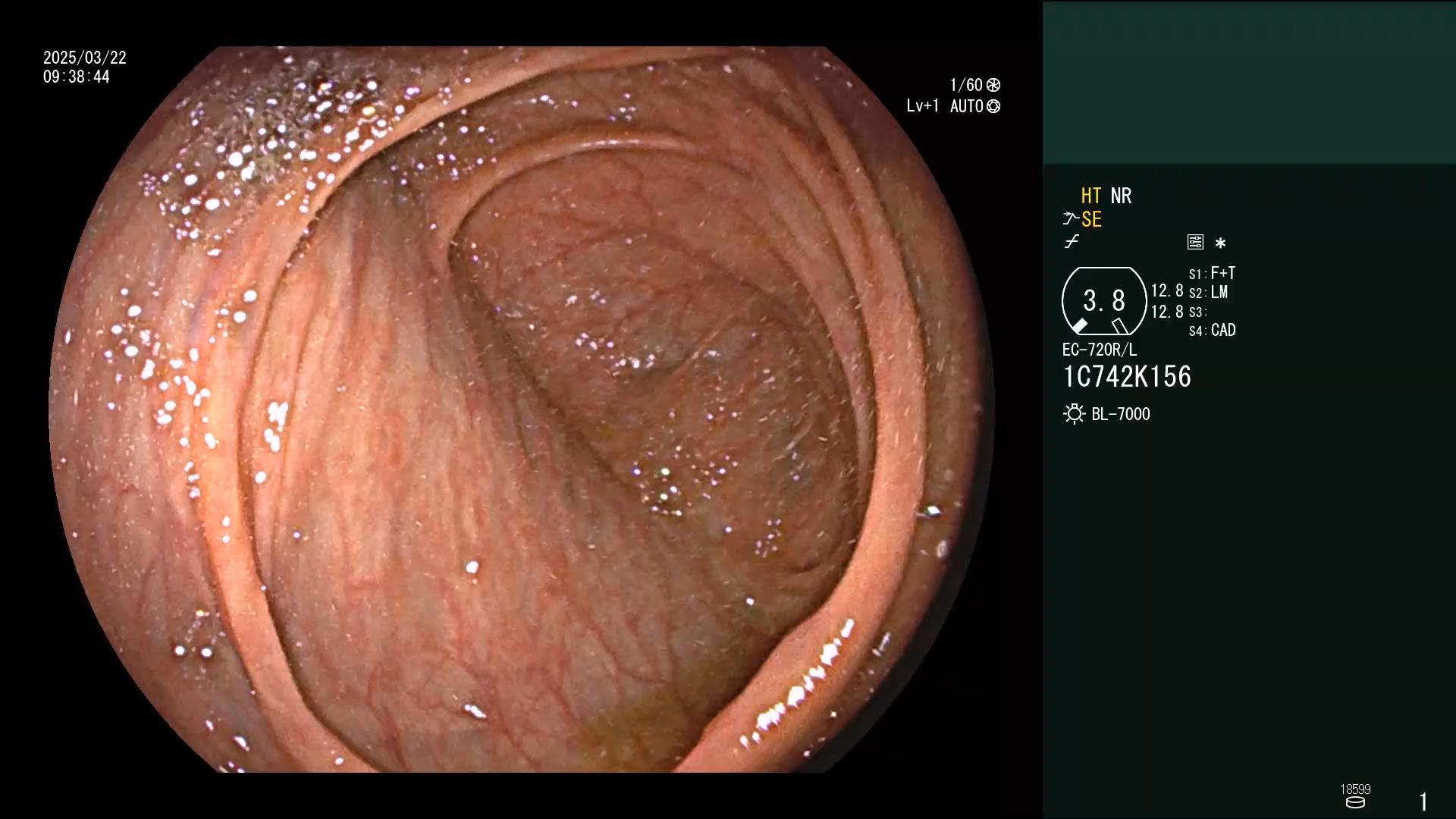The width and height of the screenshot is (1456, 819).
Task: Click the BL-7000 light source lamp icon
Action: click(1074, 414)
